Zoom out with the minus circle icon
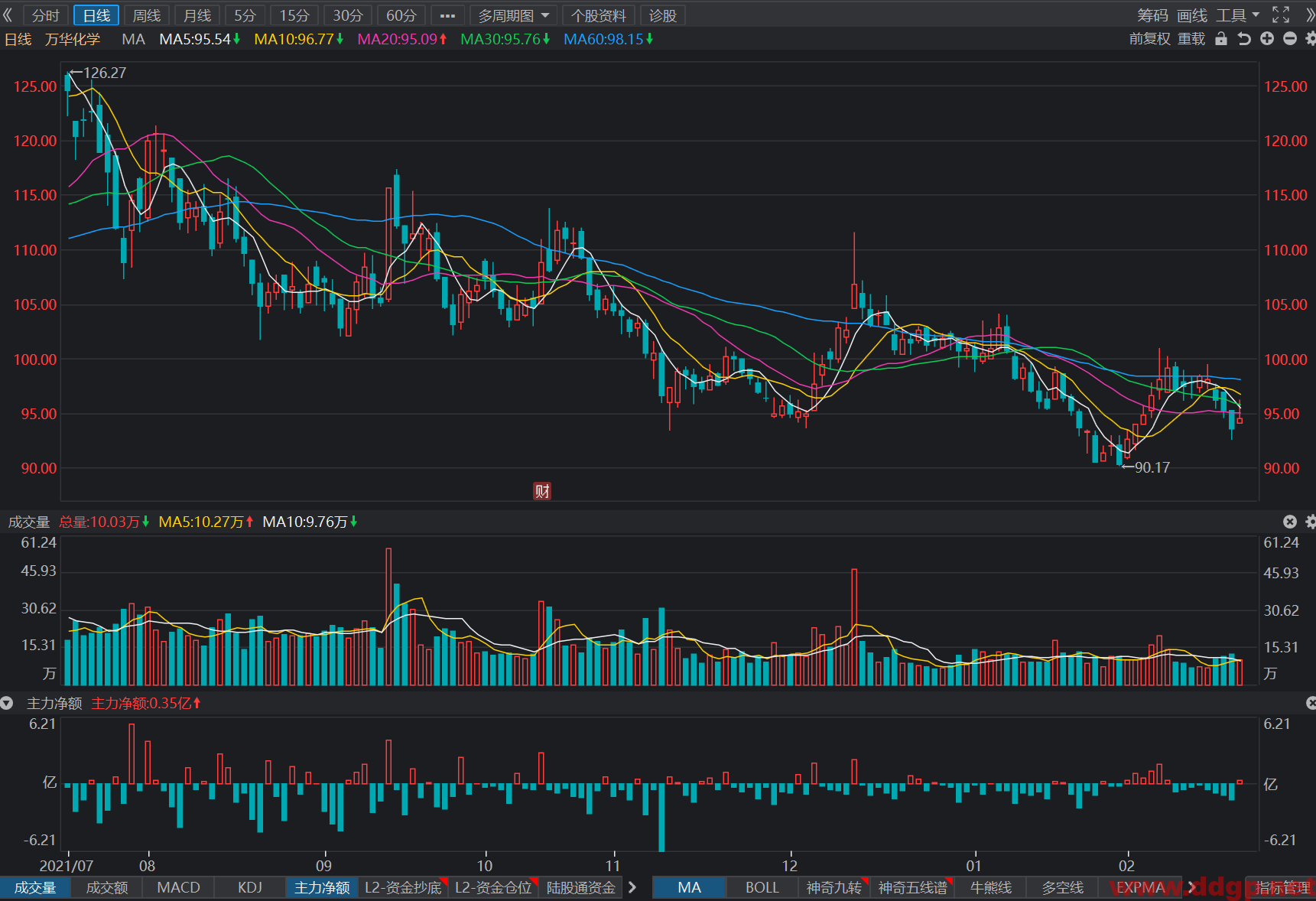Screen dimensions: 1316x901 1290,39
